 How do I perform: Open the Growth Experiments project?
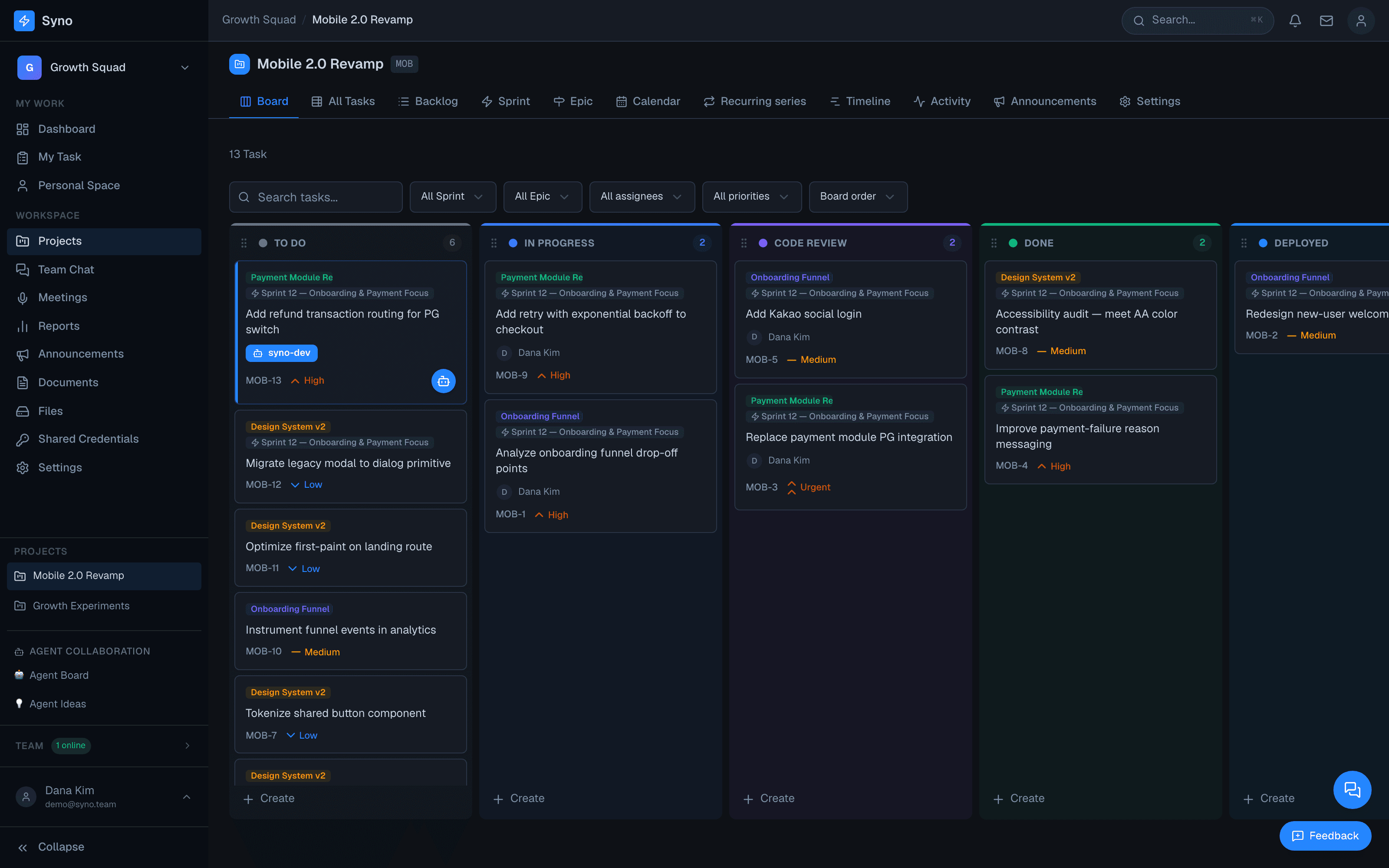104,606
